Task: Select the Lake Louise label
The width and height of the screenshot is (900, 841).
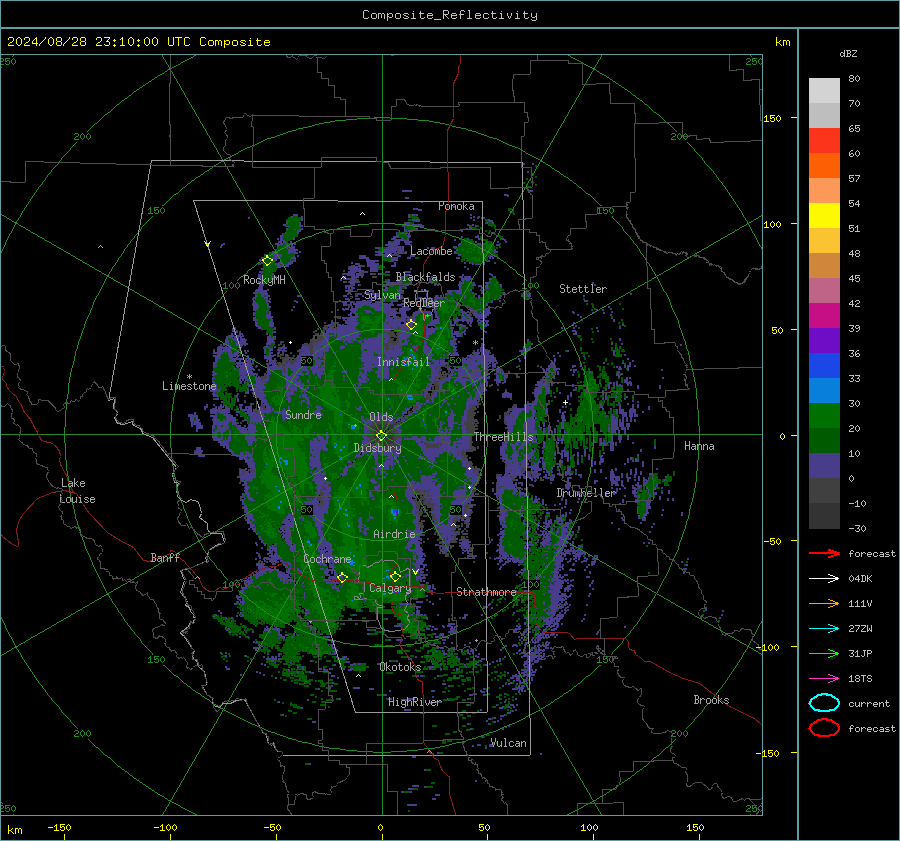Action: tap(77, 491)
